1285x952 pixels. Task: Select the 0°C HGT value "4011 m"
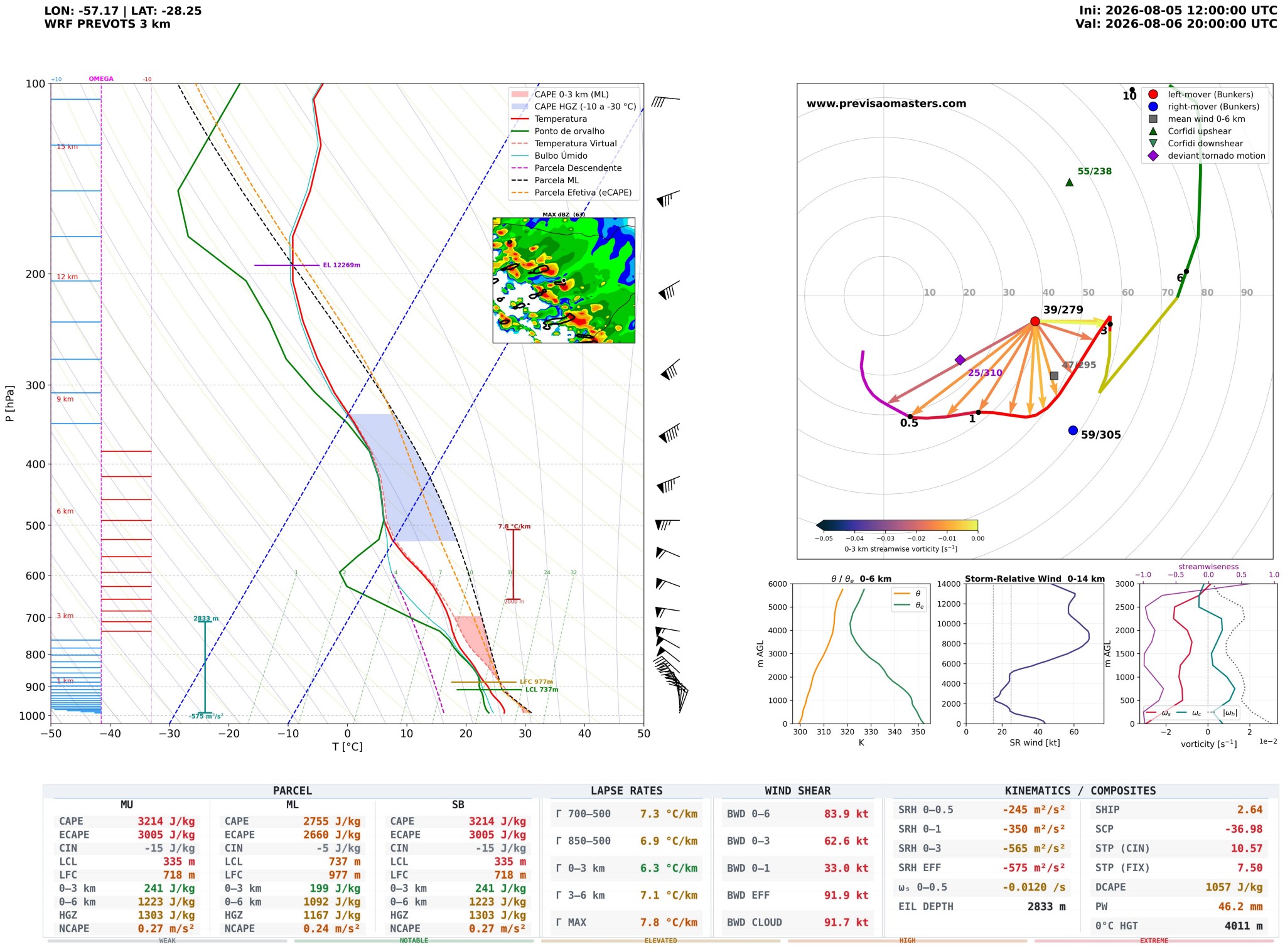tap(1244, 926)
